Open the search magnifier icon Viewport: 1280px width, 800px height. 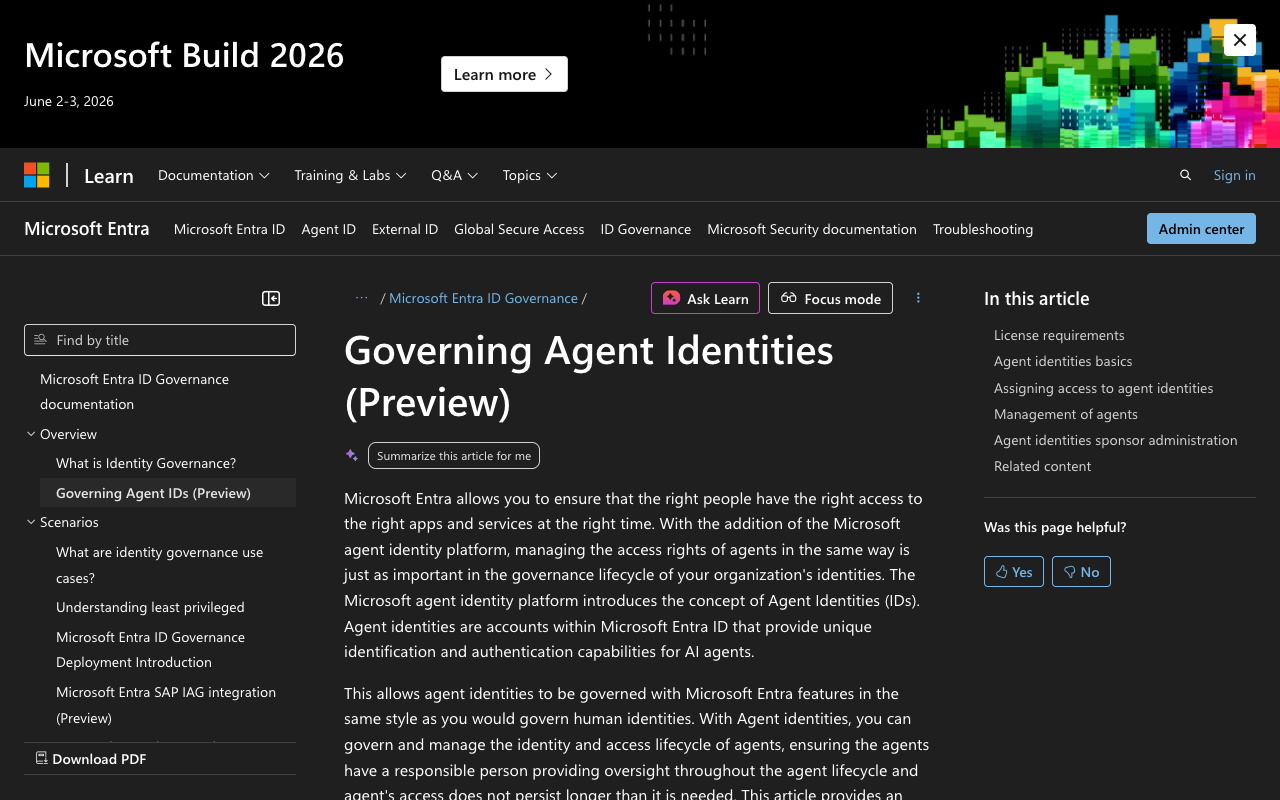(1185, 175)
